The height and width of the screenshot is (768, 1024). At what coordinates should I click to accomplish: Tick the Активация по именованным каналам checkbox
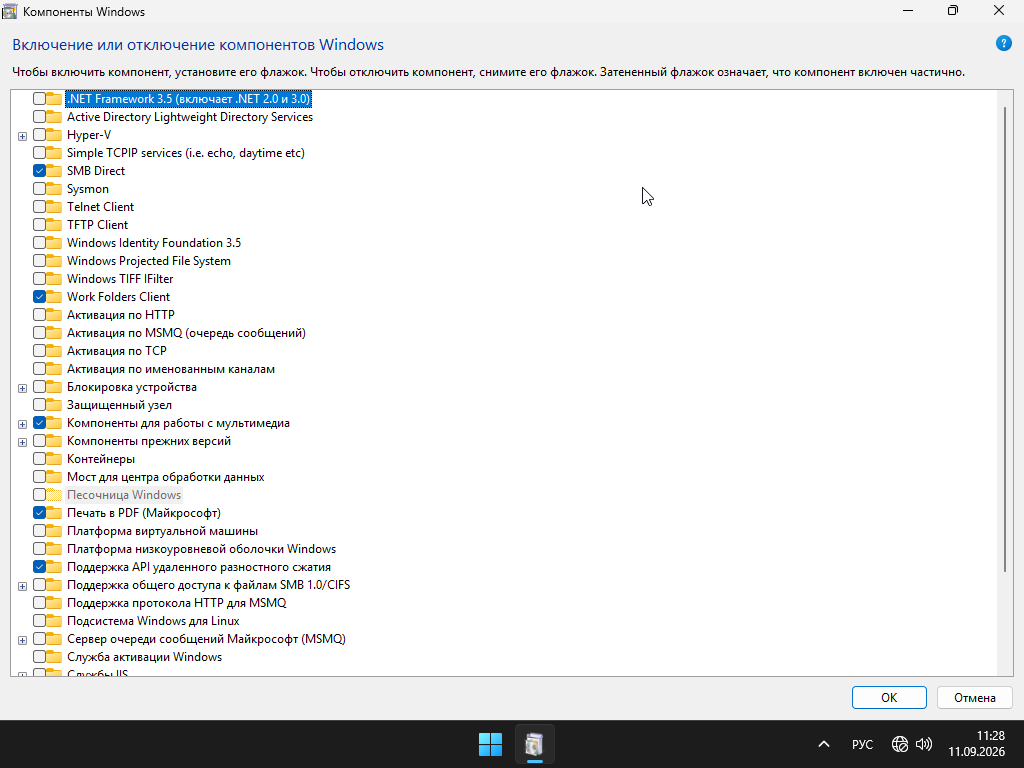click(39, 369)
